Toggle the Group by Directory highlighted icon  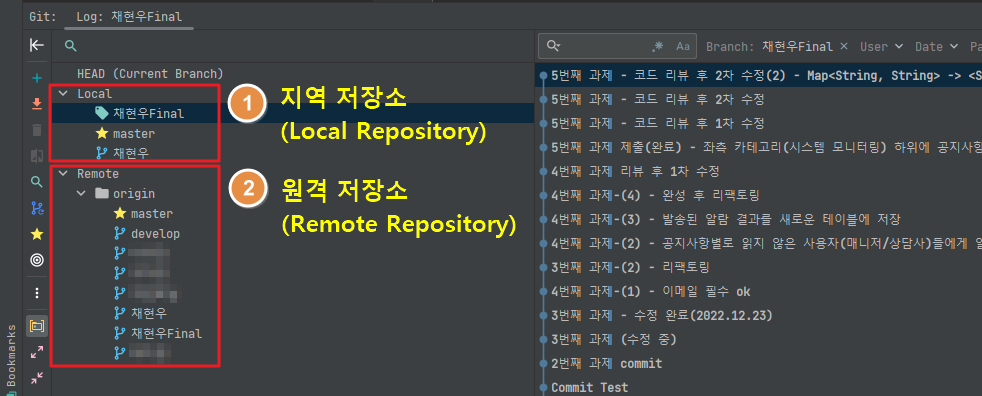[37, 326]
